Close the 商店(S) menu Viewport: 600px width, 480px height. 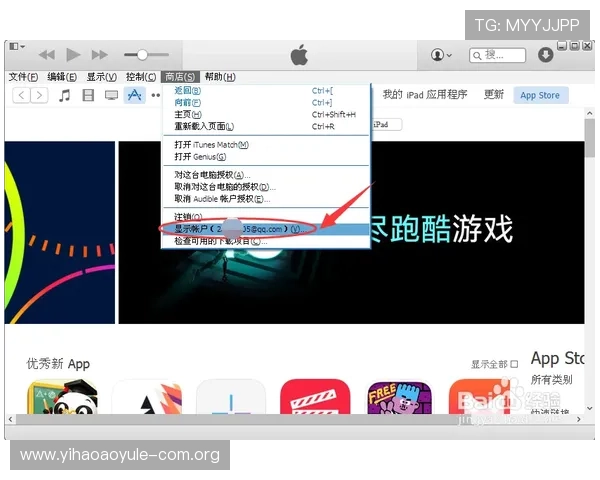pos(180,77)
